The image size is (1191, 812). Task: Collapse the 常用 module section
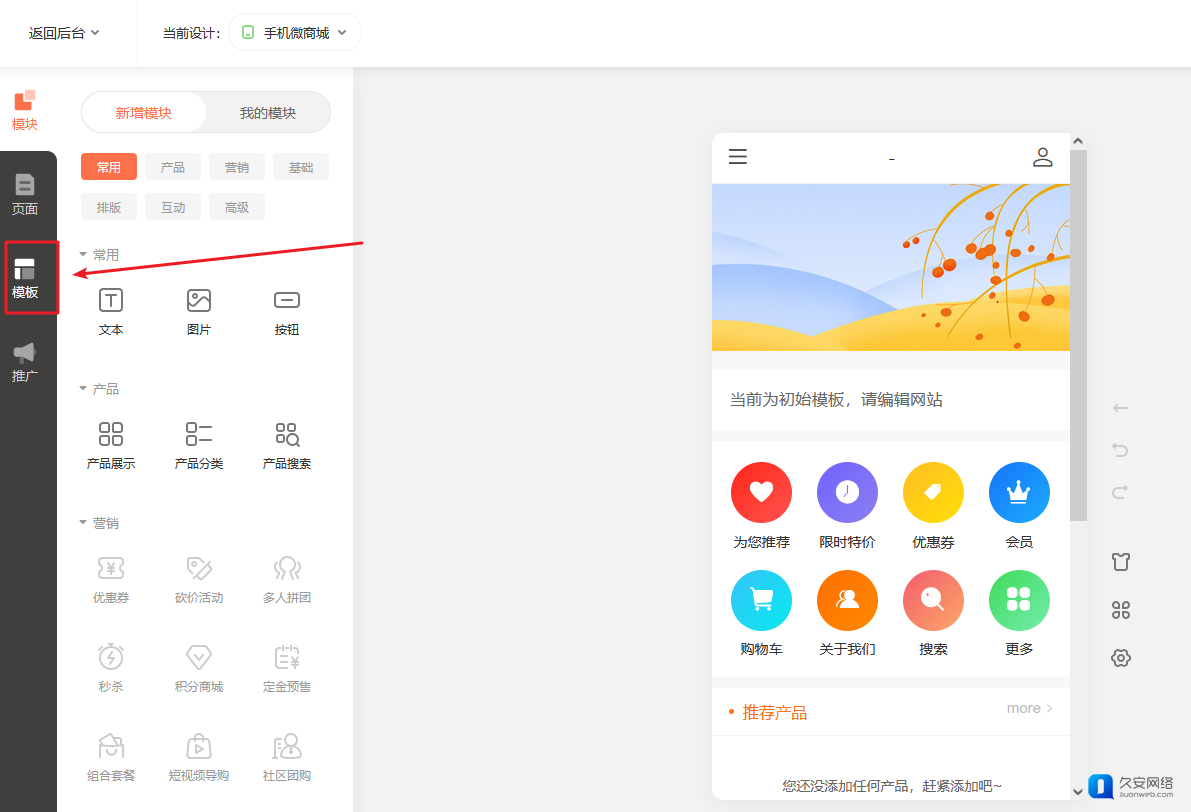click(x=83, y=255)
